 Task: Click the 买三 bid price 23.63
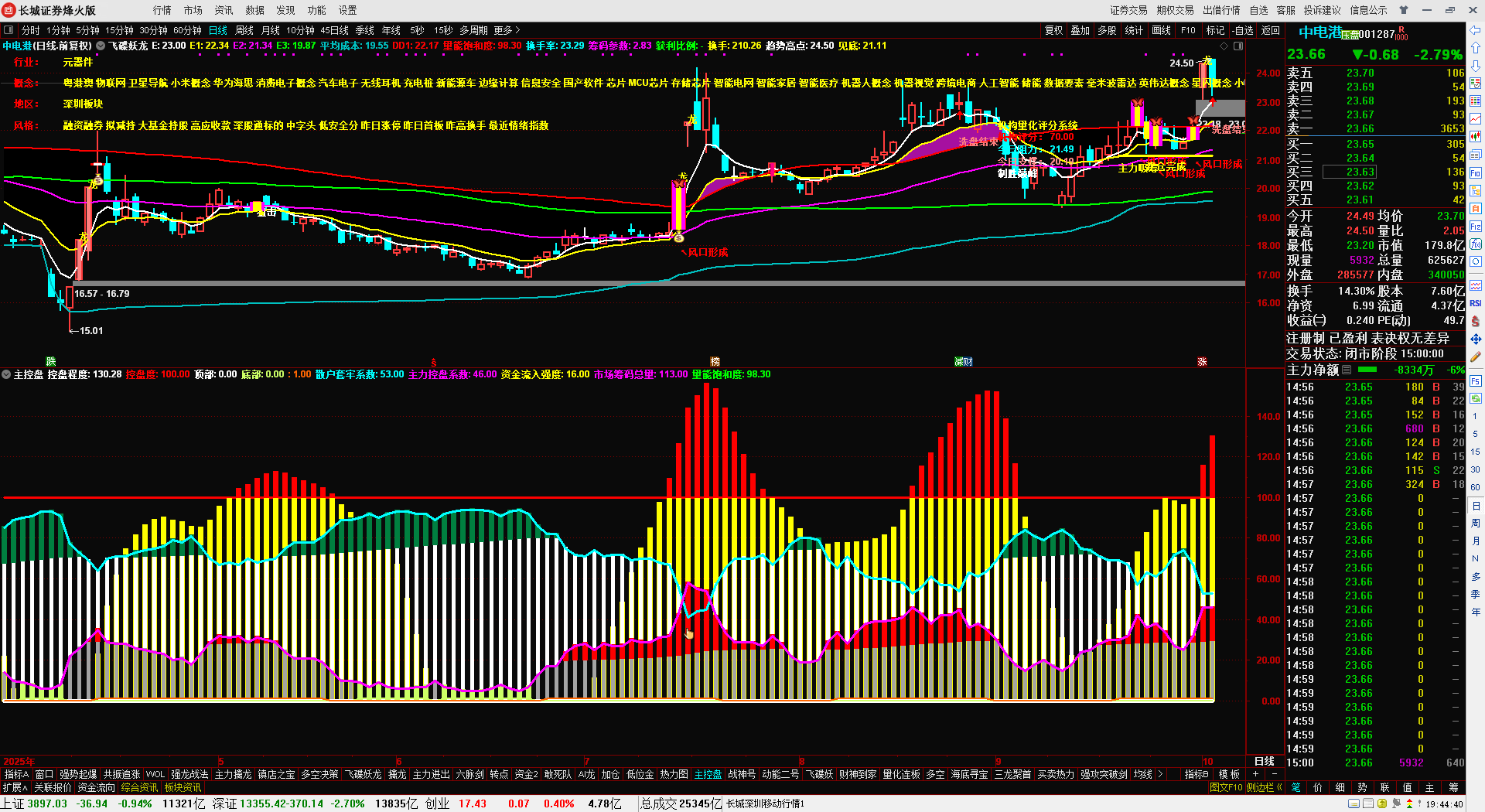pos(1360,172)
